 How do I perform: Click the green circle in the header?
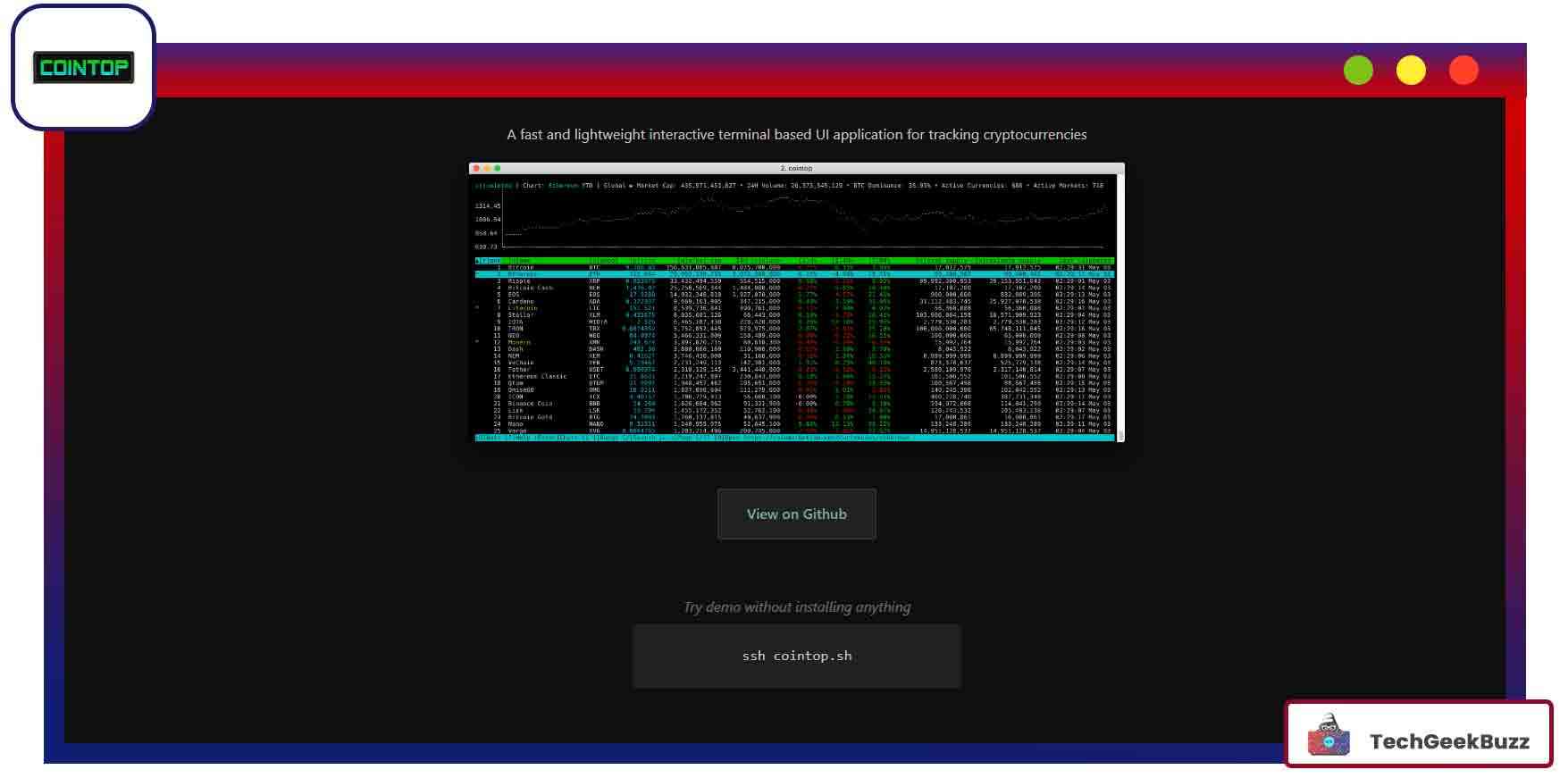tap(1358, 71)
